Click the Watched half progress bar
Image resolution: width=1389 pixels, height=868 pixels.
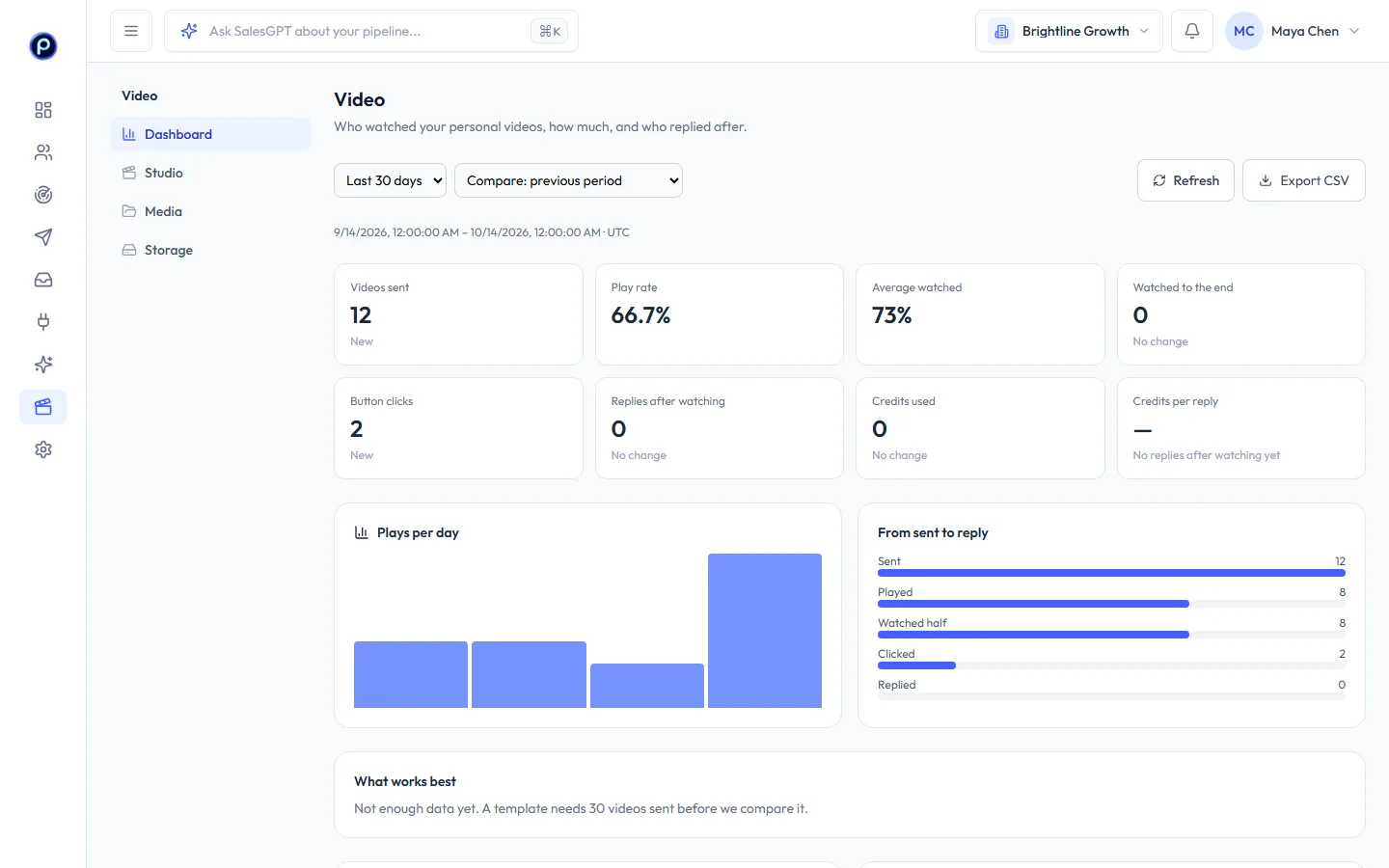click(1111, 635)
